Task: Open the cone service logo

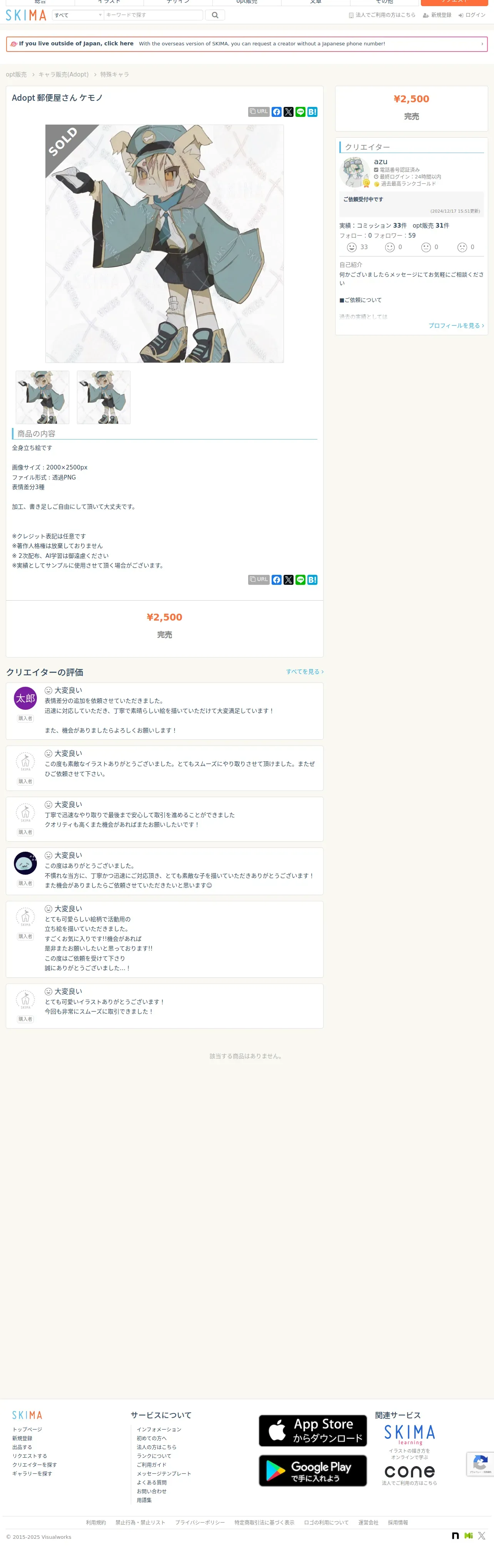Action: pyautogui.click(x=409, y=1471)
